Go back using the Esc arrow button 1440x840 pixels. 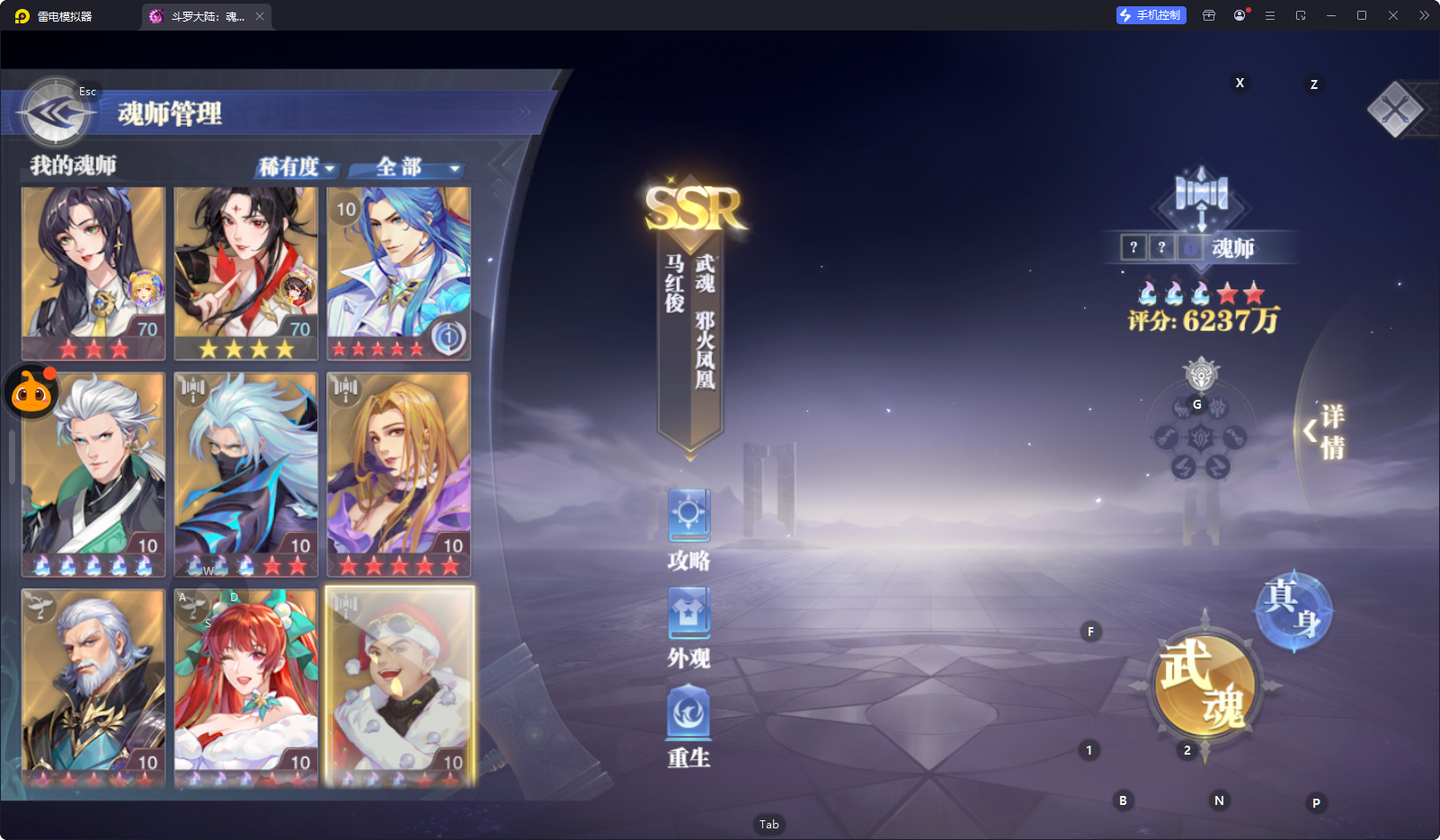(56, 113)
